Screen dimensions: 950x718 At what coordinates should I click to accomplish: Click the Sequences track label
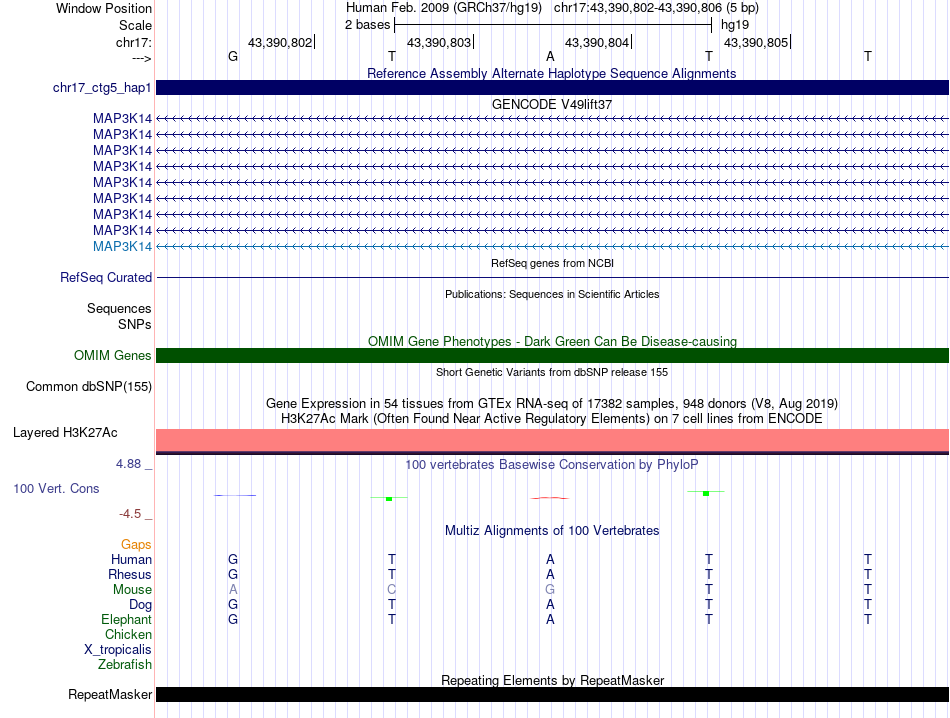[119, 308]
